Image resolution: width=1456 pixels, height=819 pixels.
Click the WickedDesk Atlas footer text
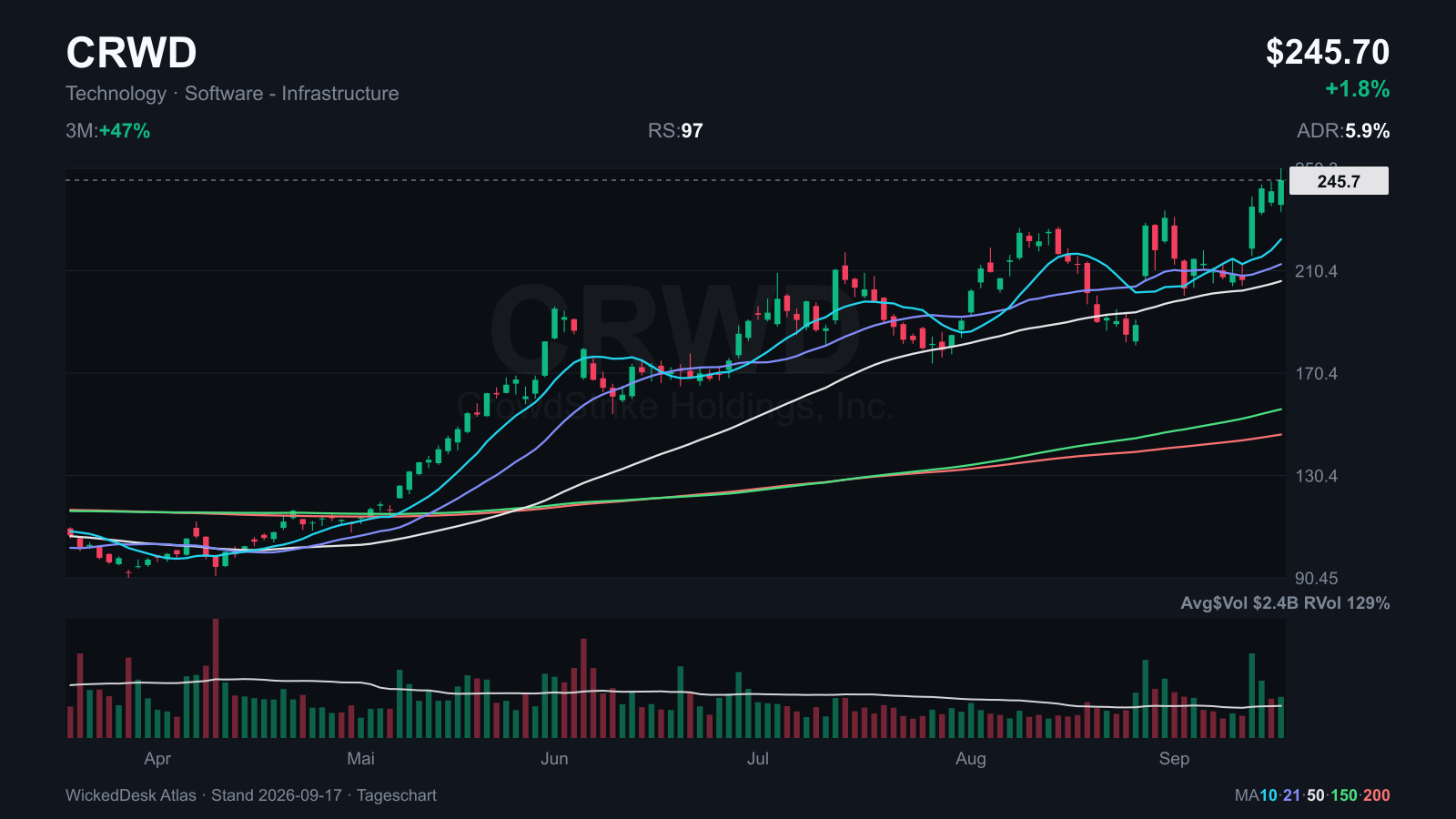point(131,795)
